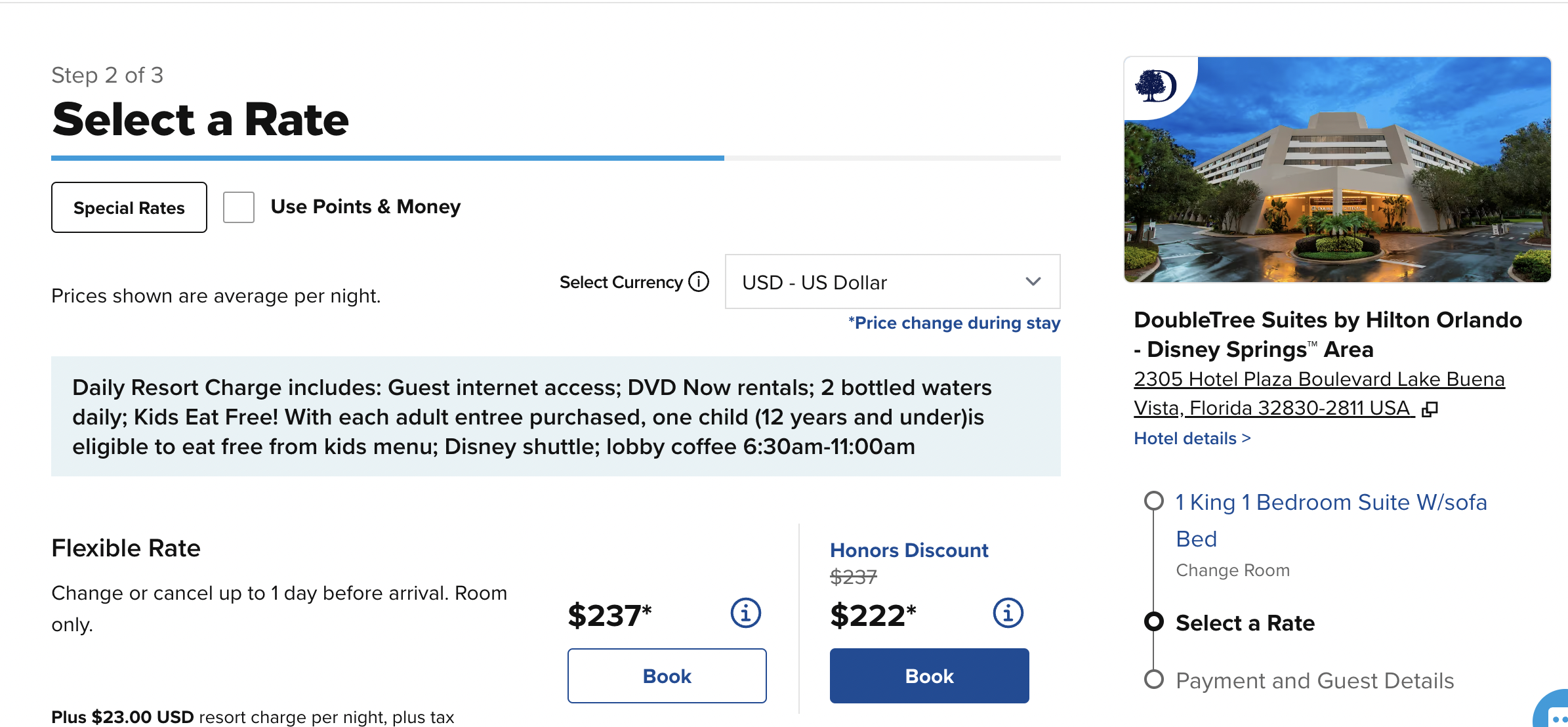Book the $222 Honors Discount rate
The width and height of the screenshot is (1568, 727).
coord(929,676)
